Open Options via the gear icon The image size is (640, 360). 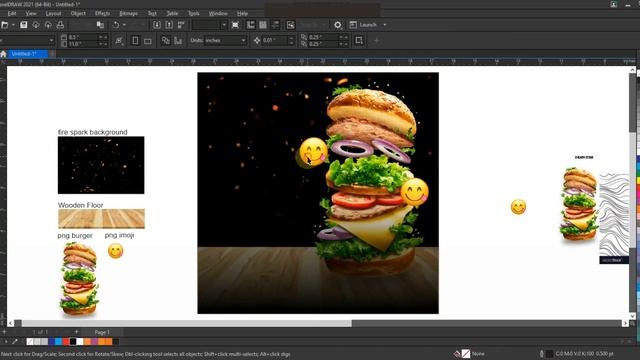338,25
